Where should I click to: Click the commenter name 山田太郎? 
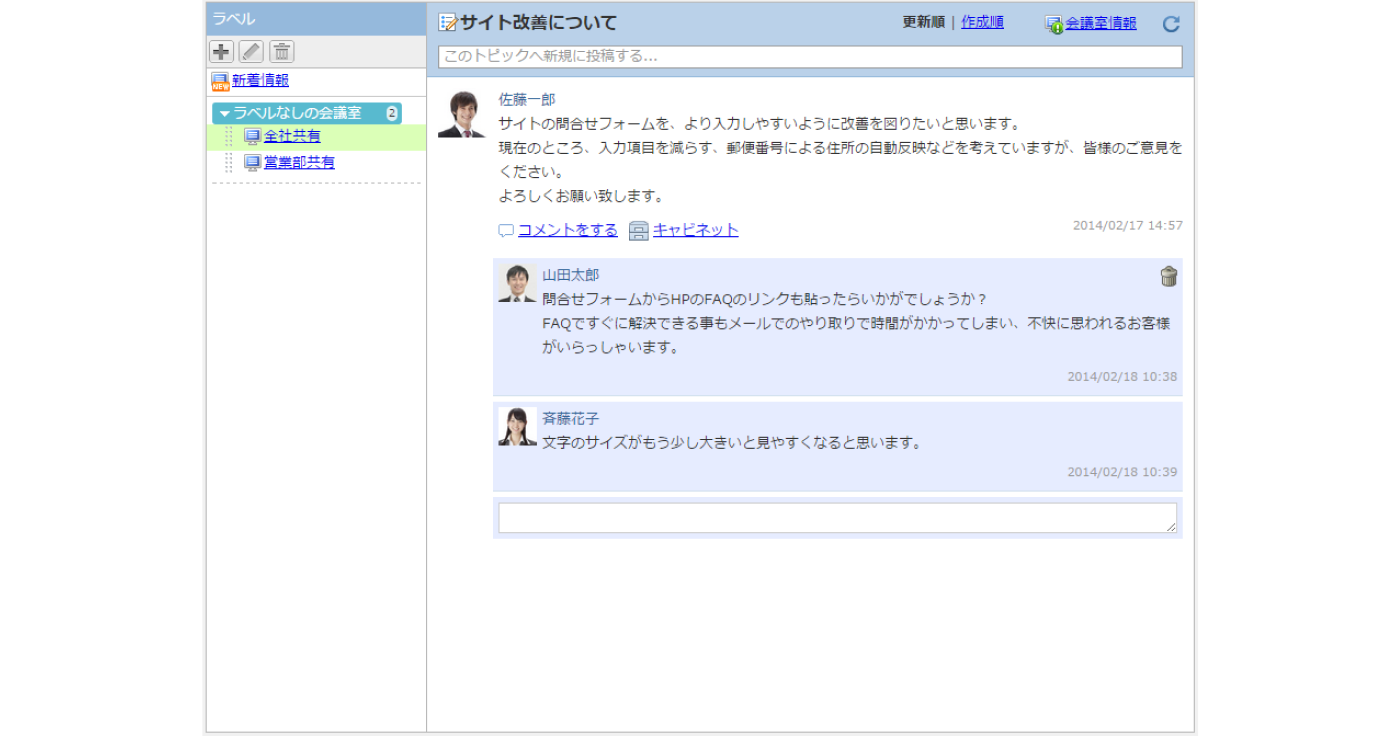click(571, 275)
